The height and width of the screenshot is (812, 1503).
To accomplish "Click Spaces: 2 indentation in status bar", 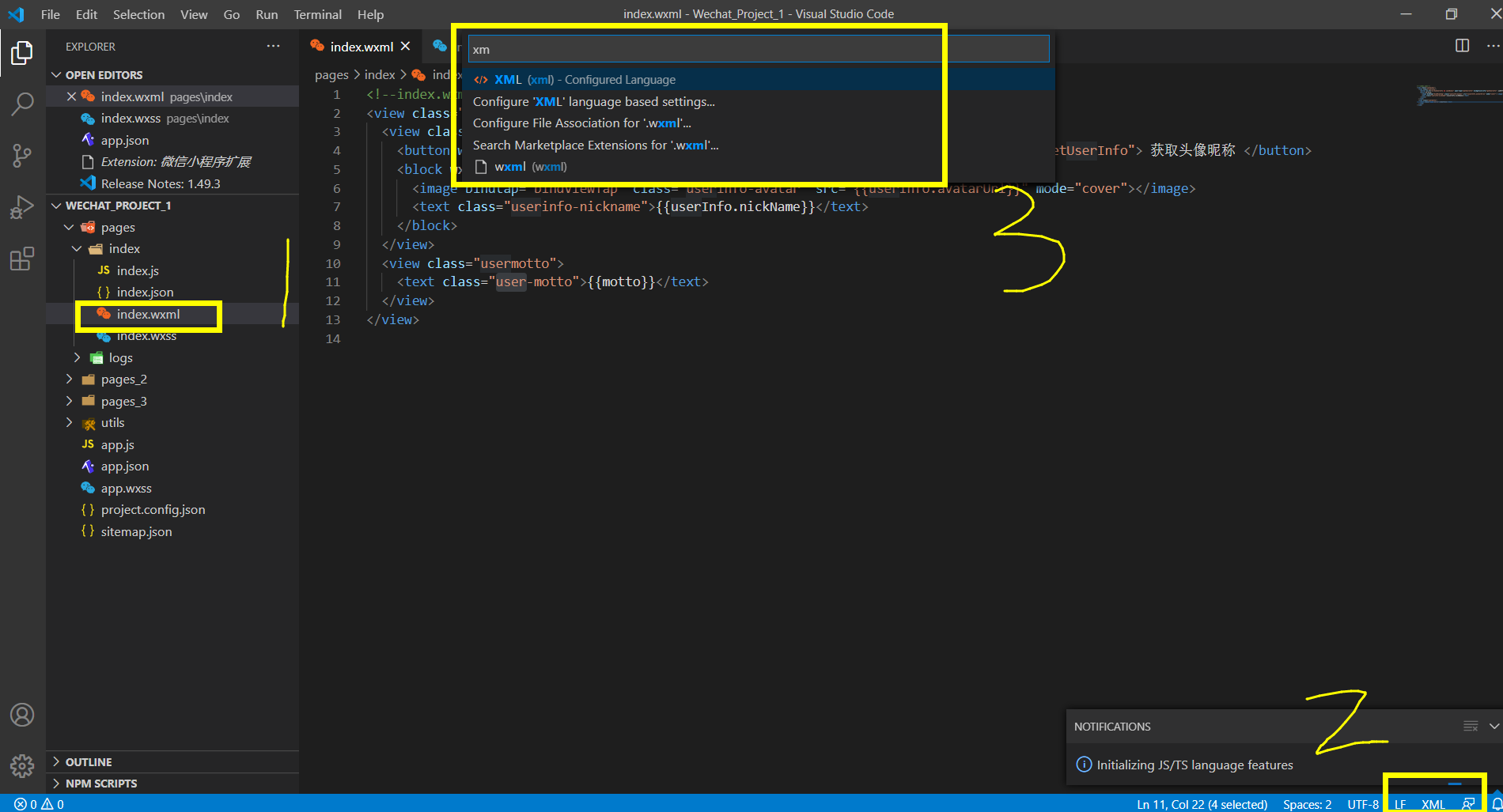I will 1307,804.
